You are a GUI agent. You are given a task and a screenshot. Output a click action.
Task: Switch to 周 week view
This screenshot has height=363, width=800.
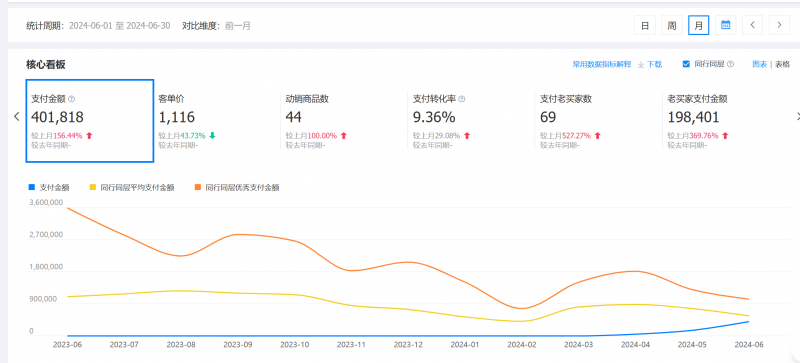click(x=672, y=25)
